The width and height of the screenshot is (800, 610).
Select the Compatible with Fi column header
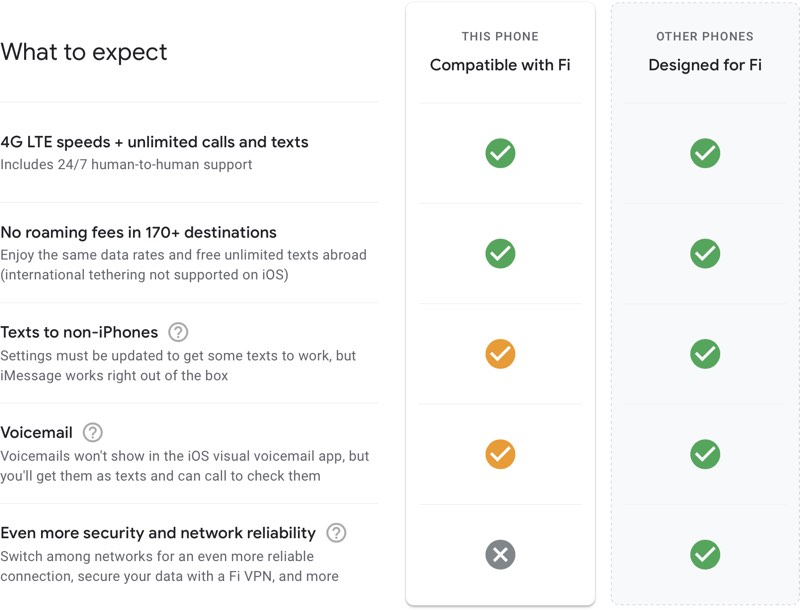coord(500,65)
